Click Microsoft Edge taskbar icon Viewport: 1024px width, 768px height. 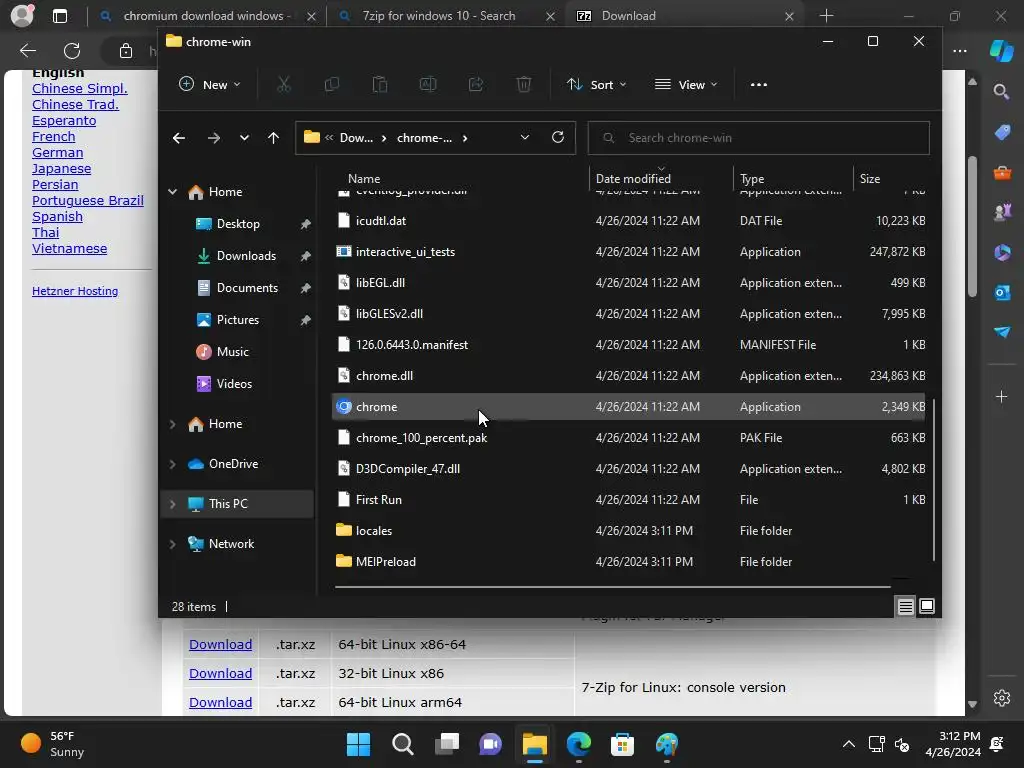coord(579,744)
